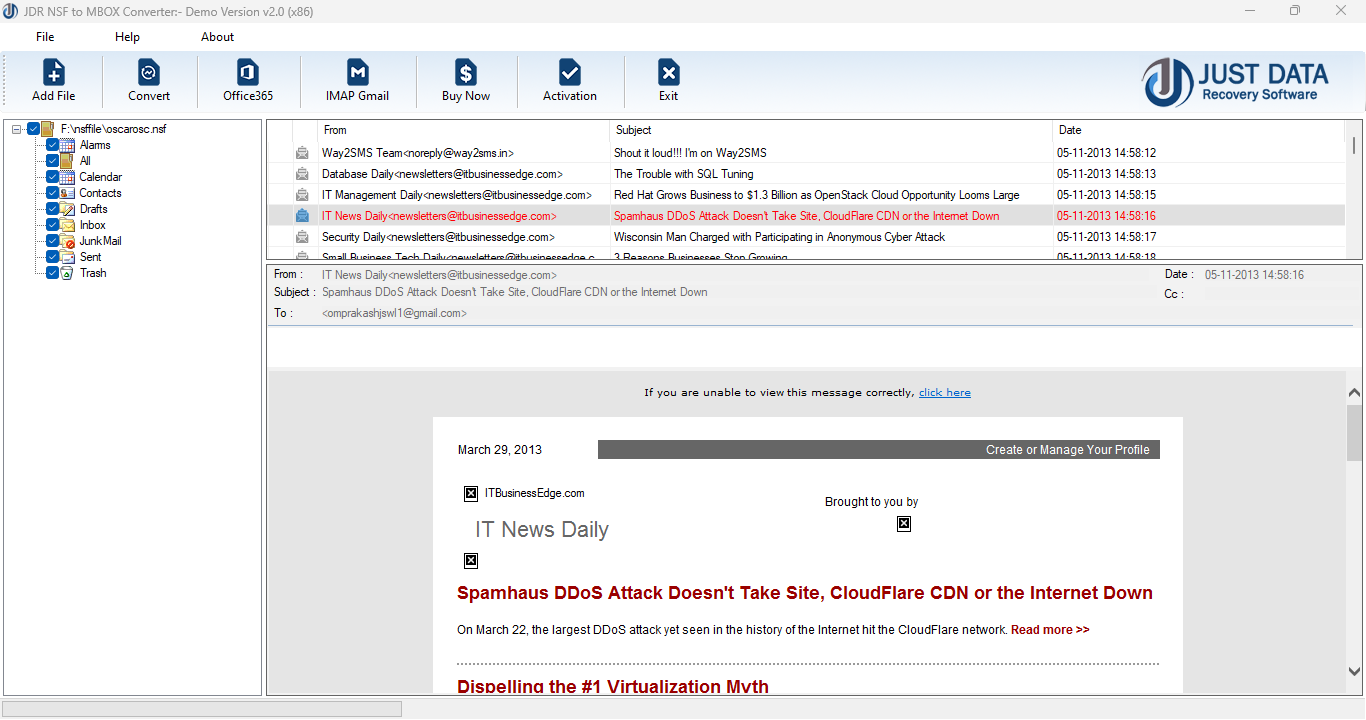Click envelope icon of IT News Daily email

point(302,216)
